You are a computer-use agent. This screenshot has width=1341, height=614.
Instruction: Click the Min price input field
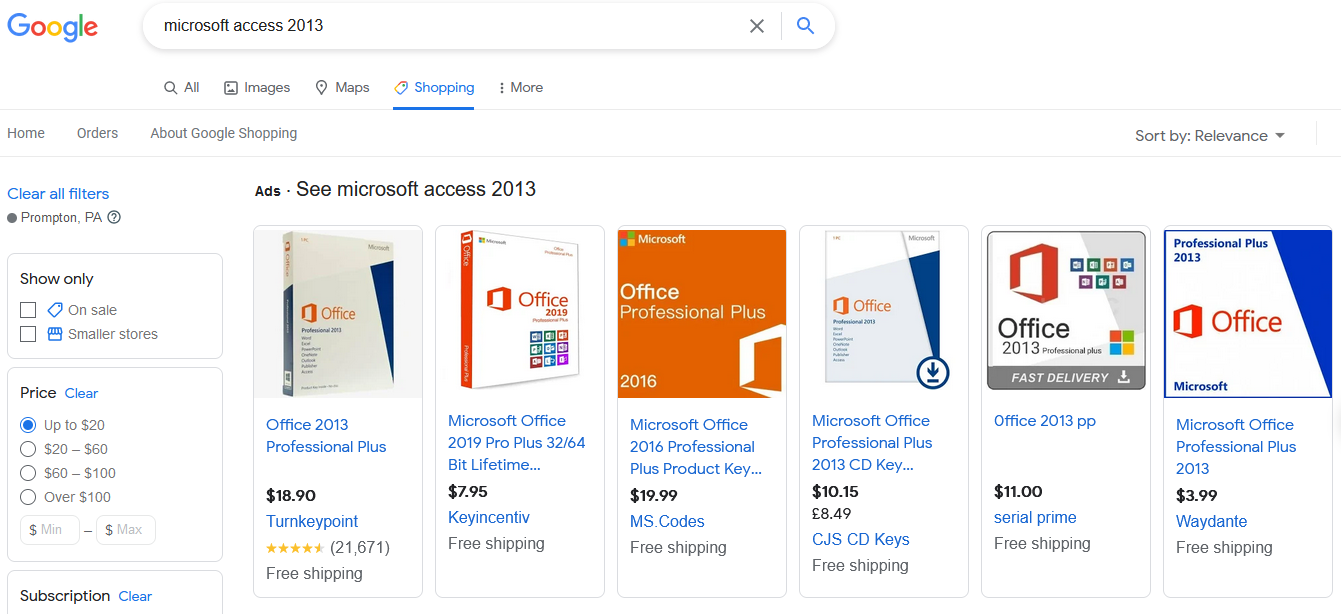click(50, 530)
